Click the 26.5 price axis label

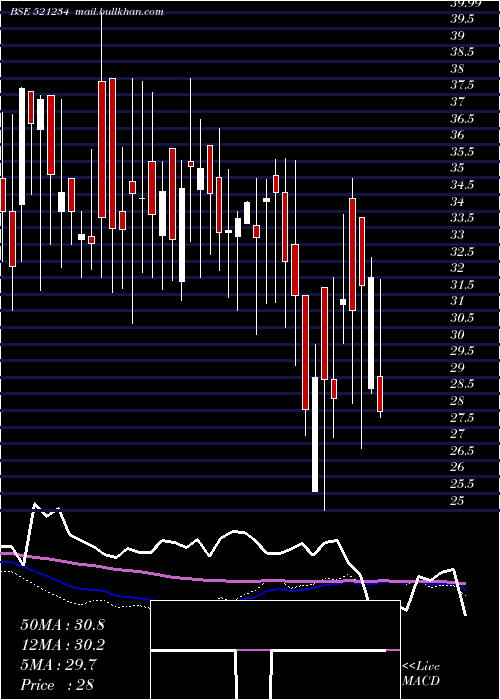[x=462, y=451]
